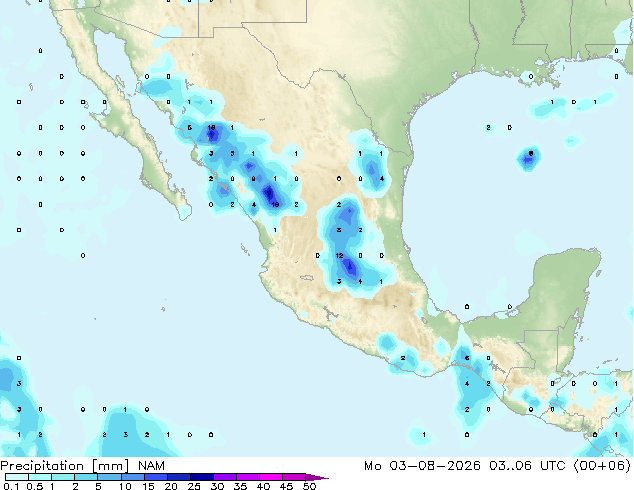Viewport: 634px width, 490px height.
Task: Click the 'NAM' model label
Action: pyautogui.click(x=151, y=466)
